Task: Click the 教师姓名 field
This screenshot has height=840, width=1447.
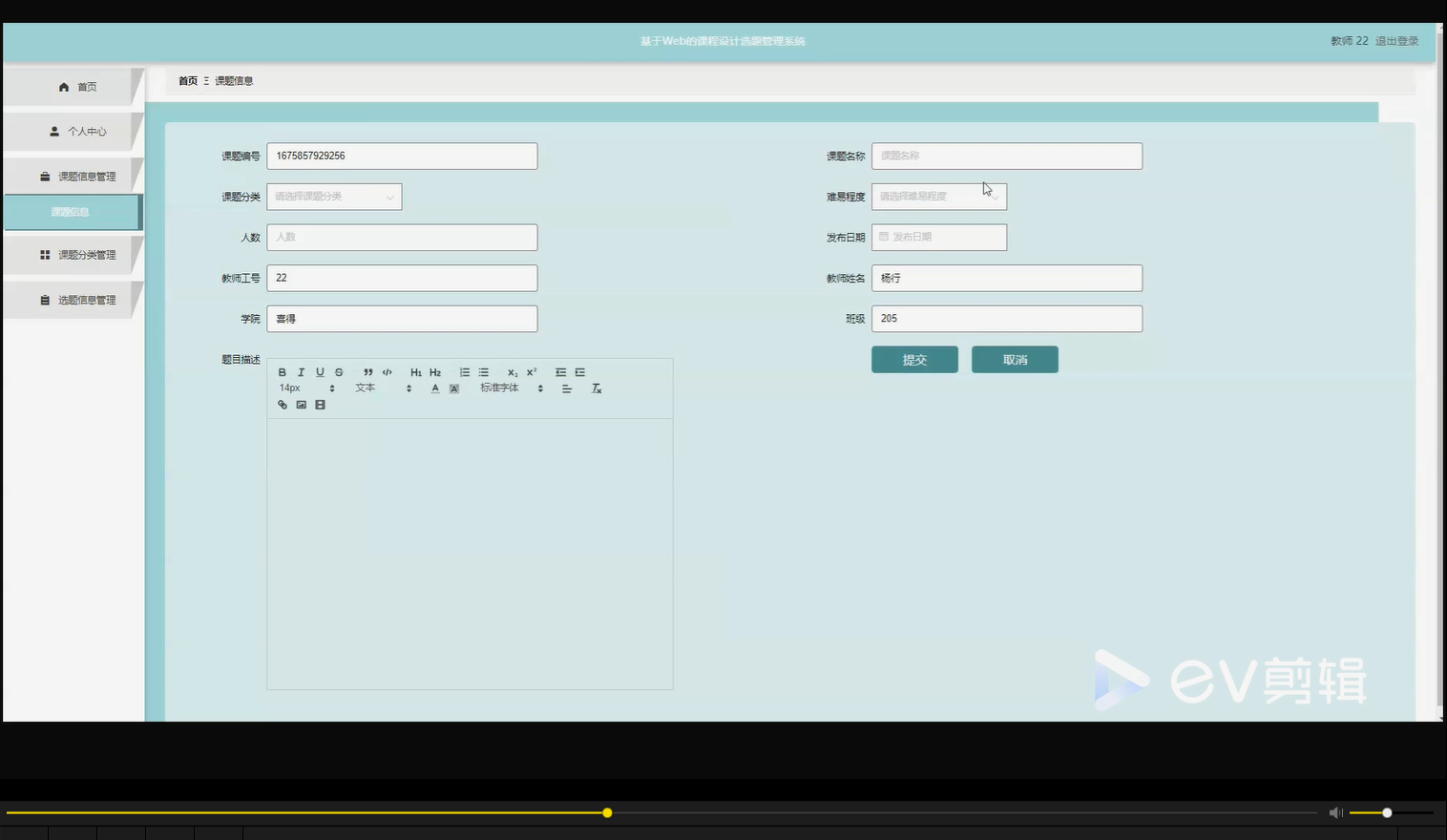Action: tap(1007, 278)
